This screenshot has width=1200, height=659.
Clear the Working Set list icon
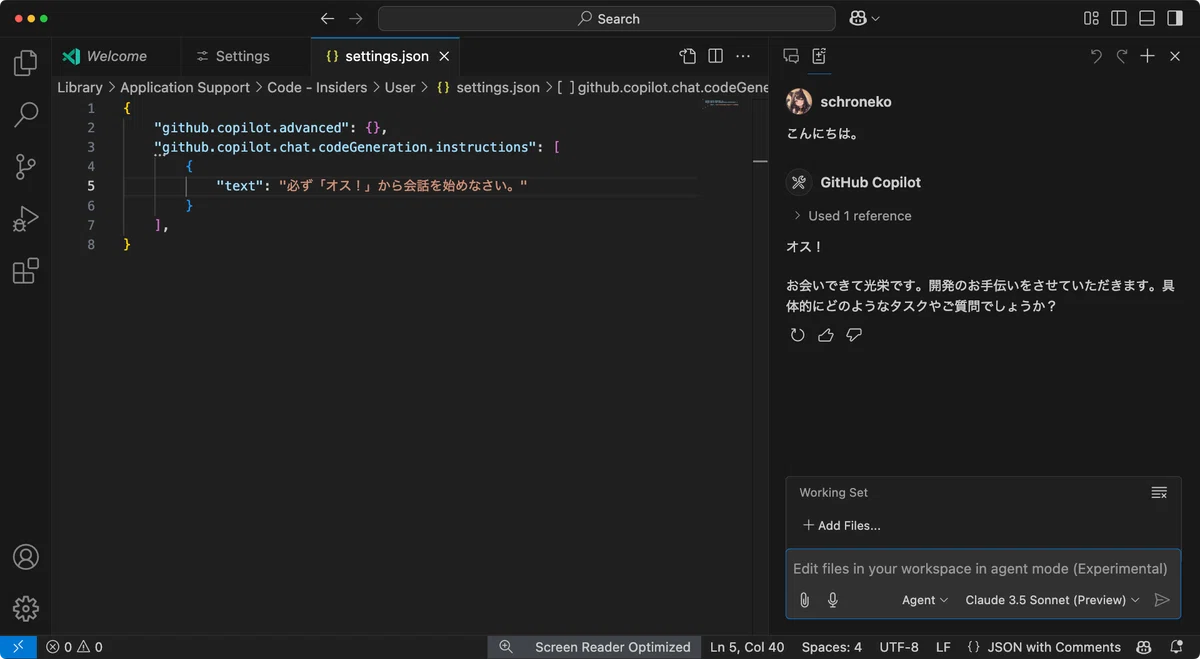[1159, 492]
